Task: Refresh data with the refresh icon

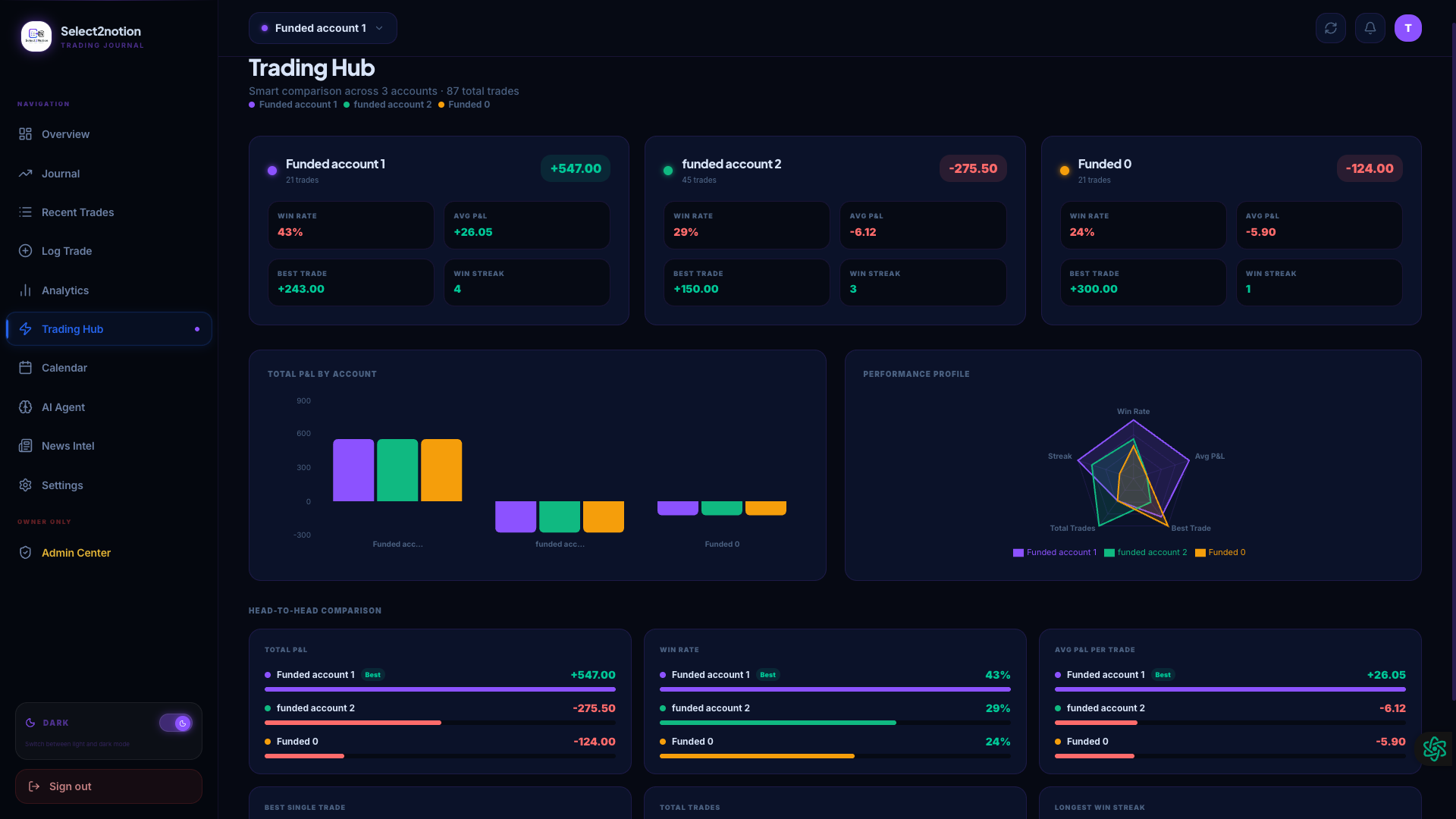Action: point(1331,28)
